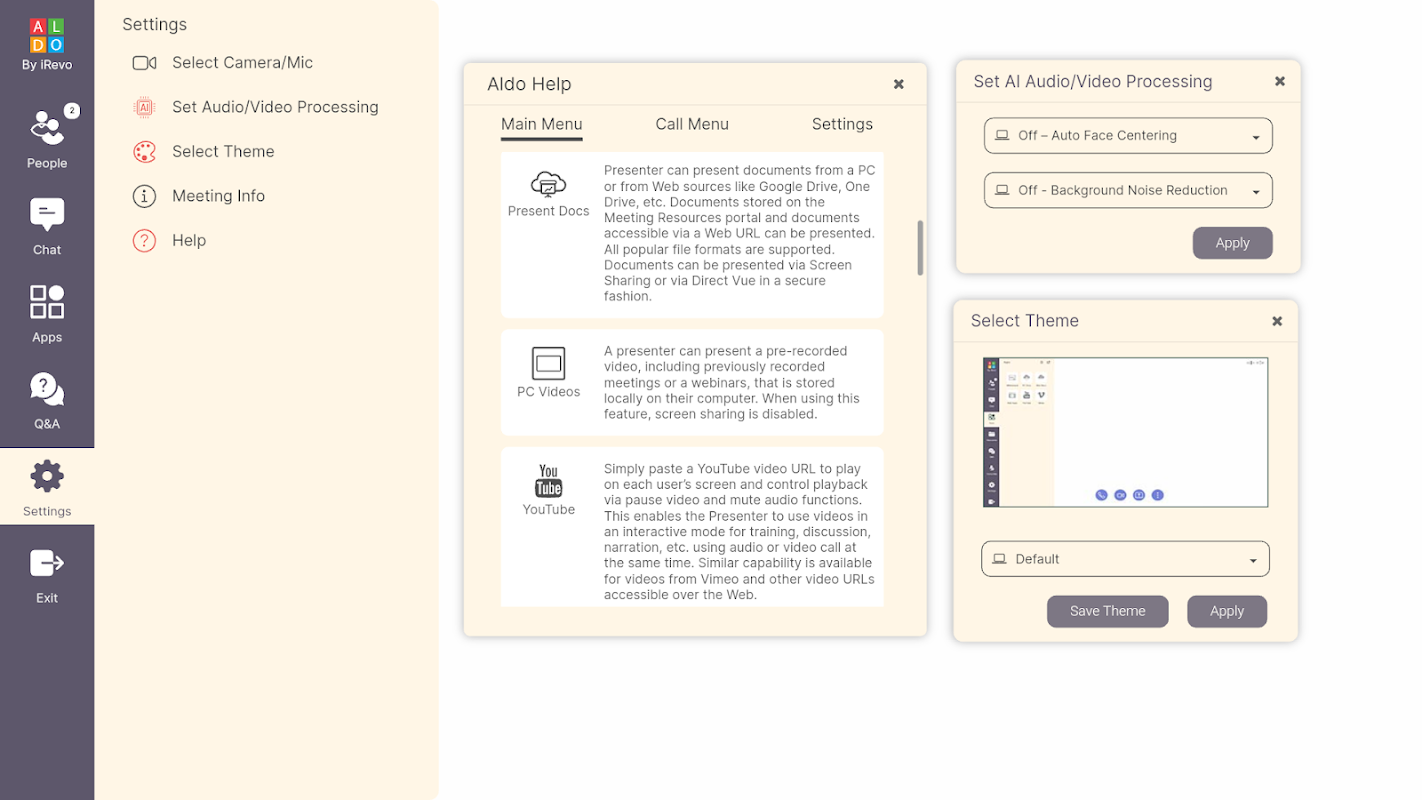The height and width of the screenshot is (800, 1422).
Task: Click the Aldo Help scrollbar
Action: coord(920,248)
